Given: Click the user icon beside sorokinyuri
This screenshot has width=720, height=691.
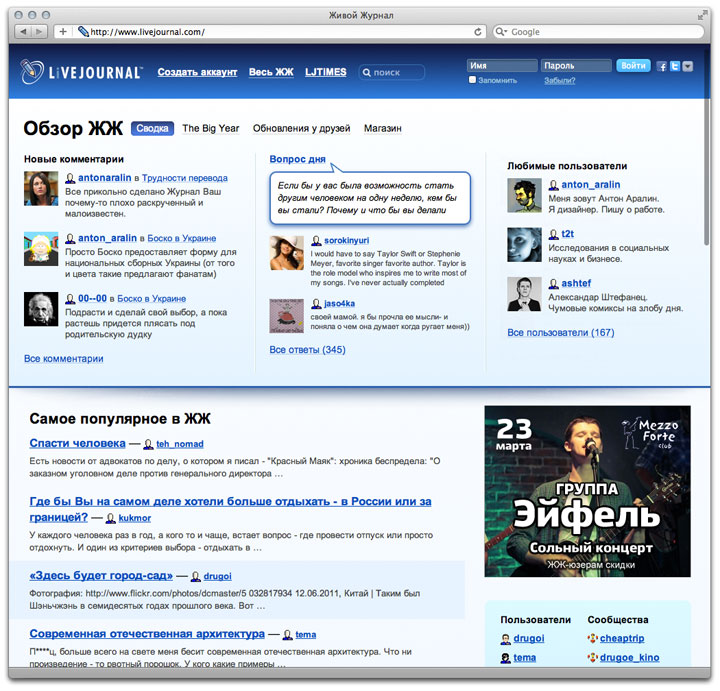Looking at the screenshot, I should pyautogui.click(x=316, y=241).
